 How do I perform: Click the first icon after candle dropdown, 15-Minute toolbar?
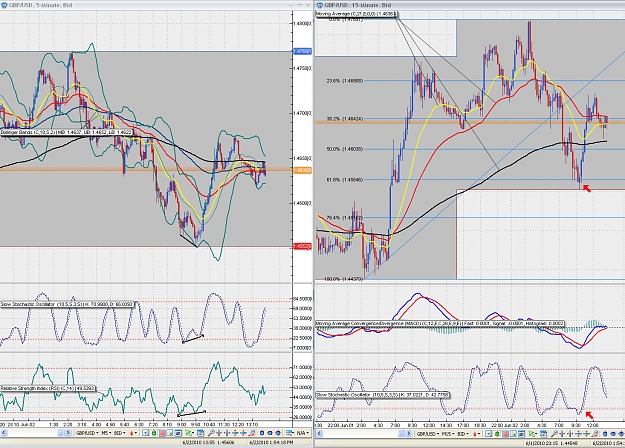pyautogui.click(x=488, y=434)
